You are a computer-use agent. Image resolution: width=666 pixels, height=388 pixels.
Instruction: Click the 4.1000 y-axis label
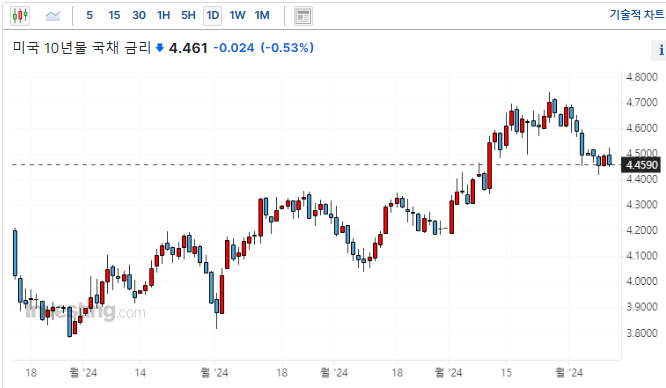(641, 256)
